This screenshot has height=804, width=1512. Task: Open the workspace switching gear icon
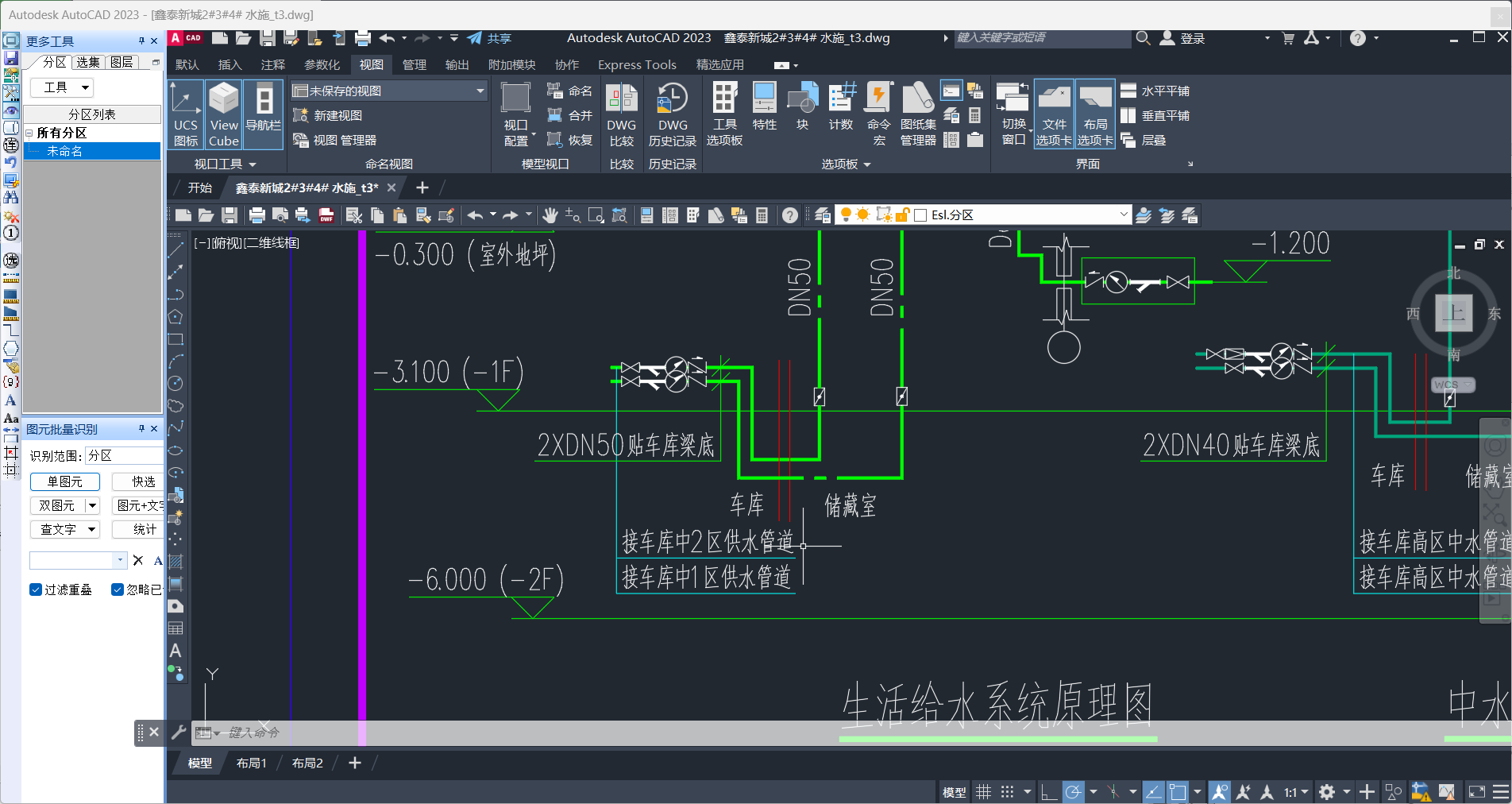pyautogui.click(x=1326, y=792)
